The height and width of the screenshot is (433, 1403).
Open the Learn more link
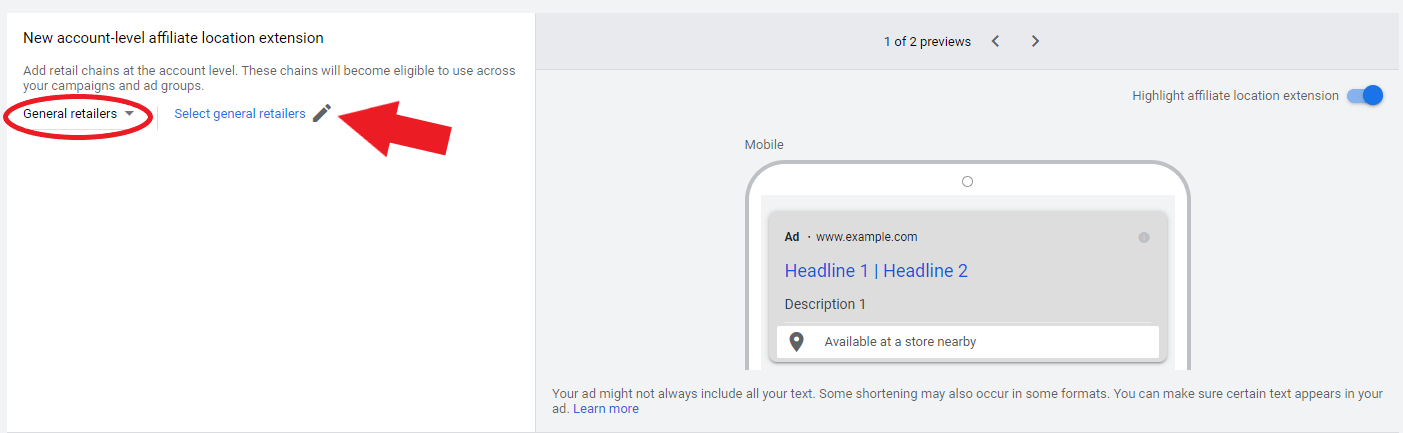pos(606,409)
